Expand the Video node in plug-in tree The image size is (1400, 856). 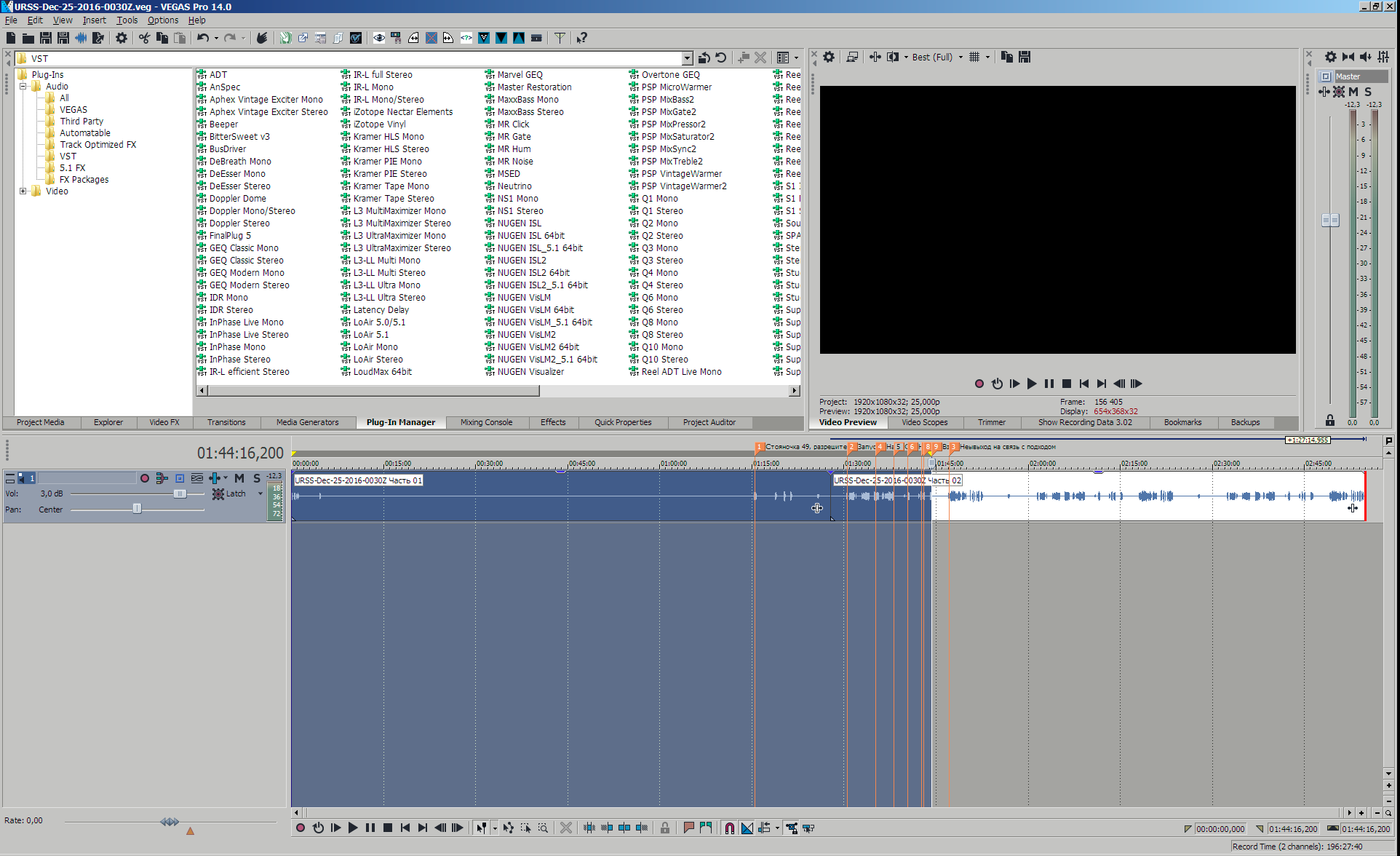[23, 191]
